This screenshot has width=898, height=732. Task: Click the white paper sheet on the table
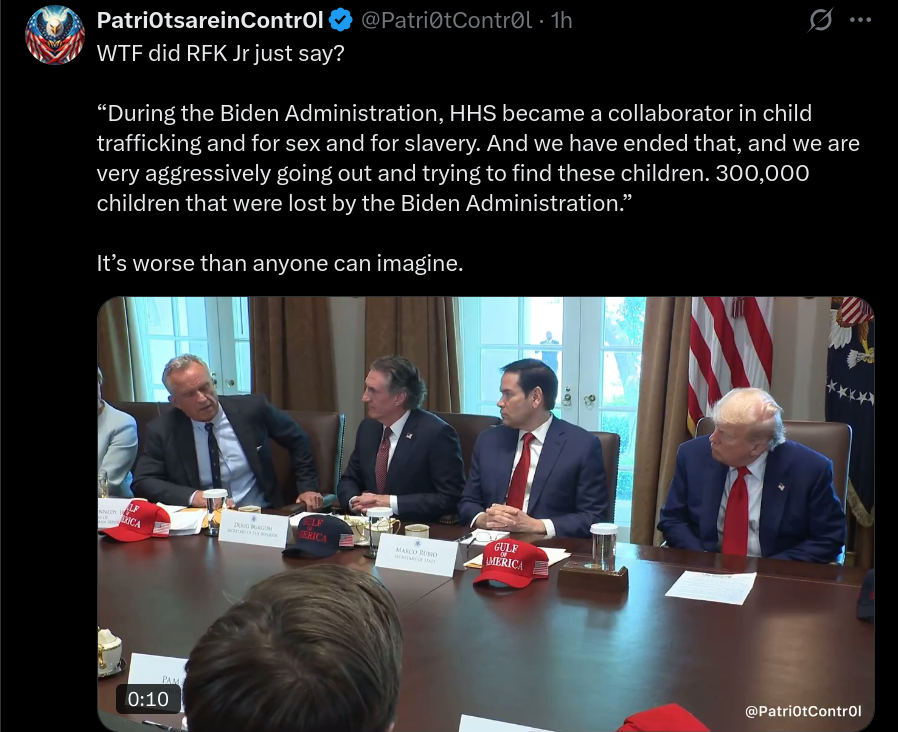pos(711,587)
